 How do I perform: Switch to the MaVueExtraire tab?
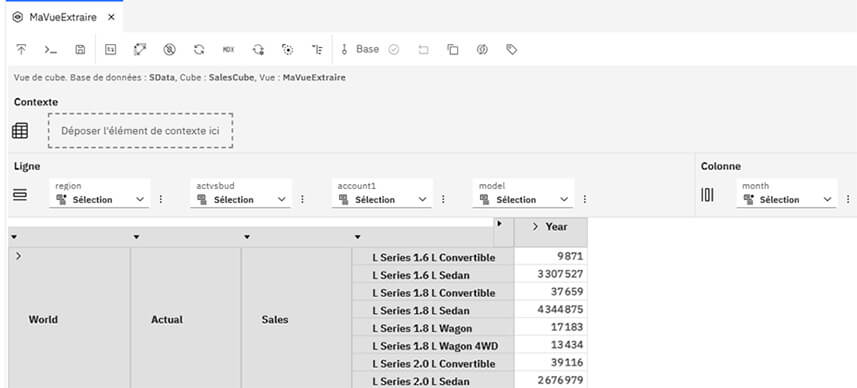[x=63, y=17]
